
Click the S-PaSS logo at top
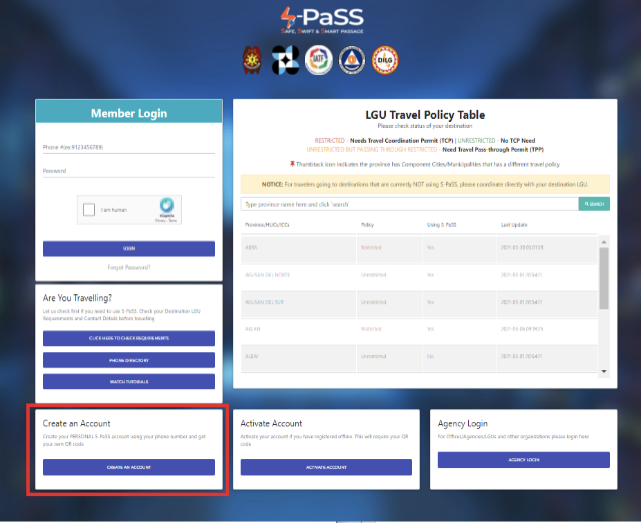click(x=322, y=20)
